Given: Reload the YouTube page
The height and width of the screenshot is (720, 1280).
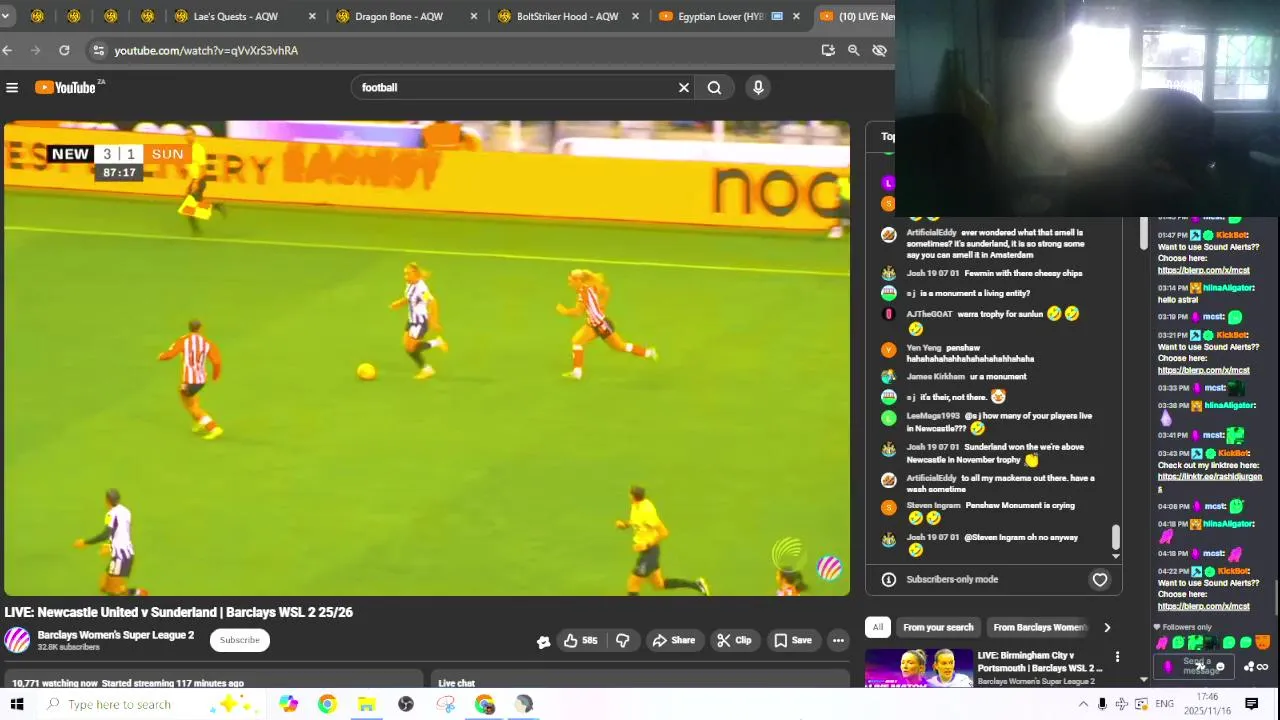Looking at the screenshot, I should (x=64, y=50).
